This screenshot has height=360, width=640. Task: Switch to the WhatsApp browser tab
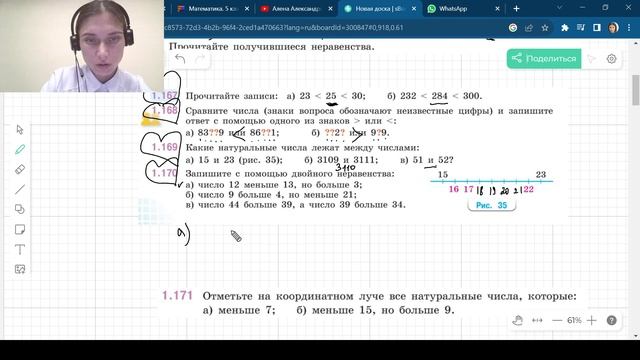tap(453, 9)
